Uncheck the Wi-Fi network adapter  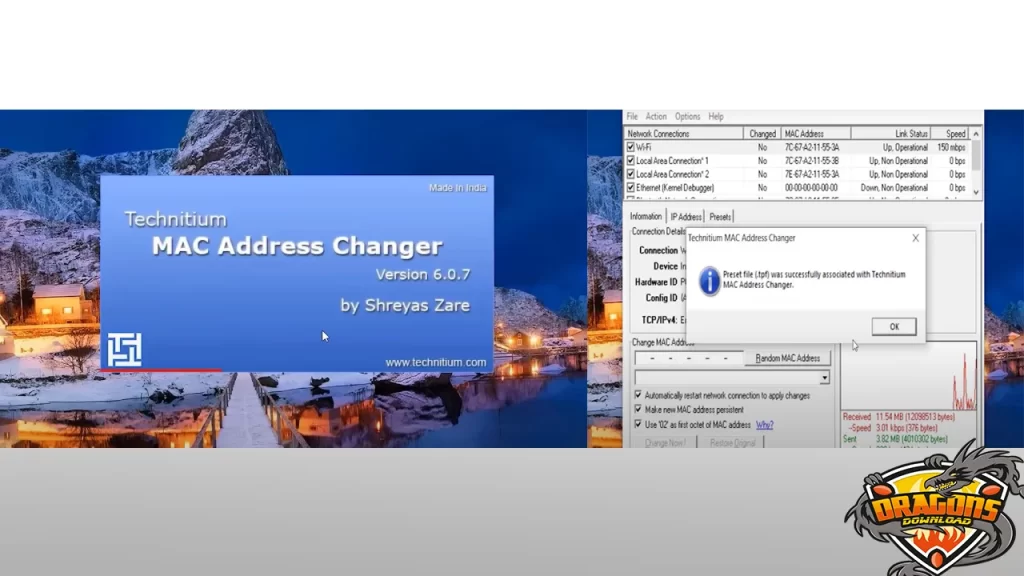pos(630,148)
